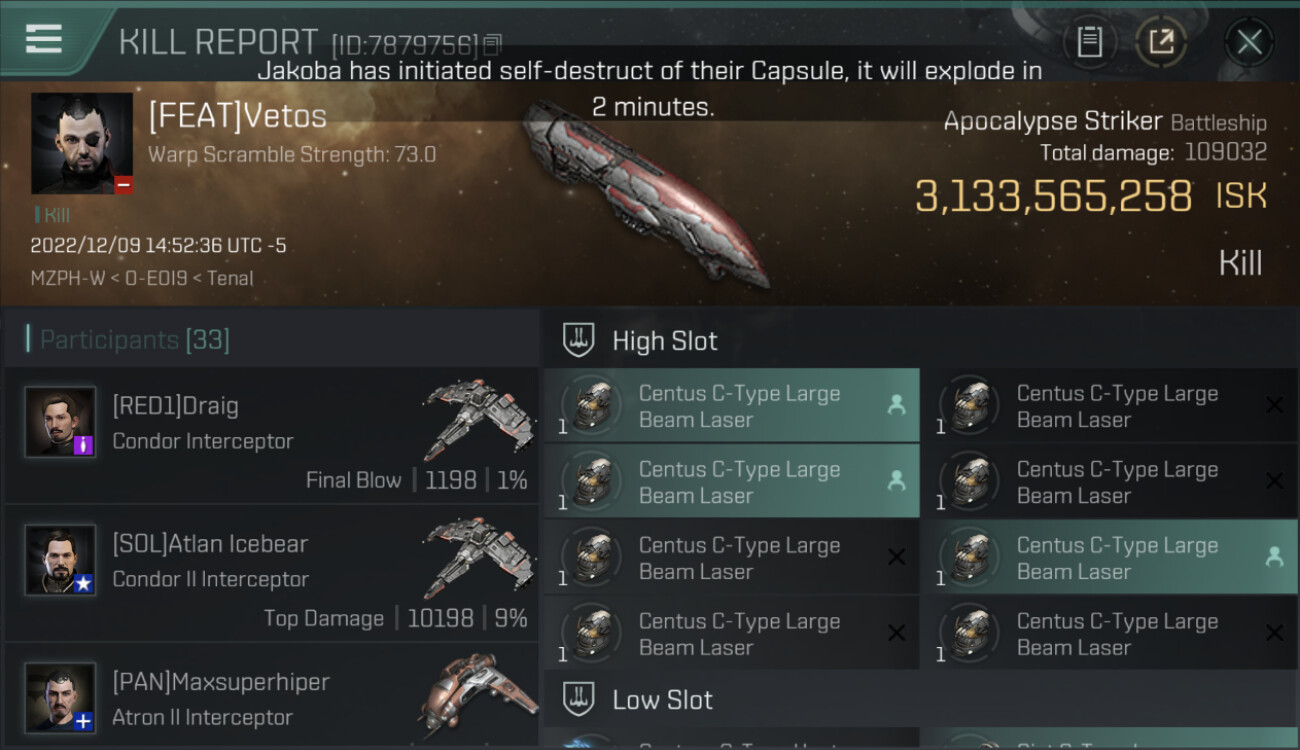The image size is (1300, 750).
Task: Expand the High Slot section
Action: pyautogui.click(x=665, y=341)
